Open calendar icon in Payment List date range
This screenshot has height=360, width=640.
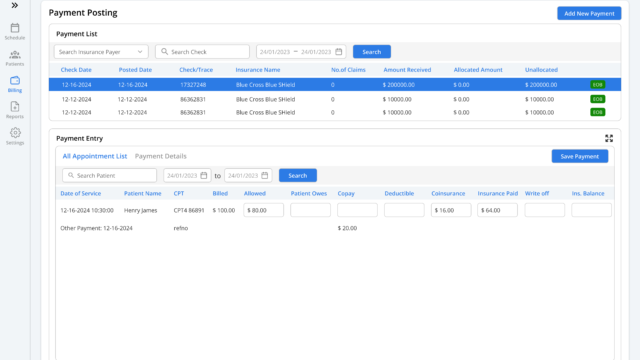click(x=338, y=52)
